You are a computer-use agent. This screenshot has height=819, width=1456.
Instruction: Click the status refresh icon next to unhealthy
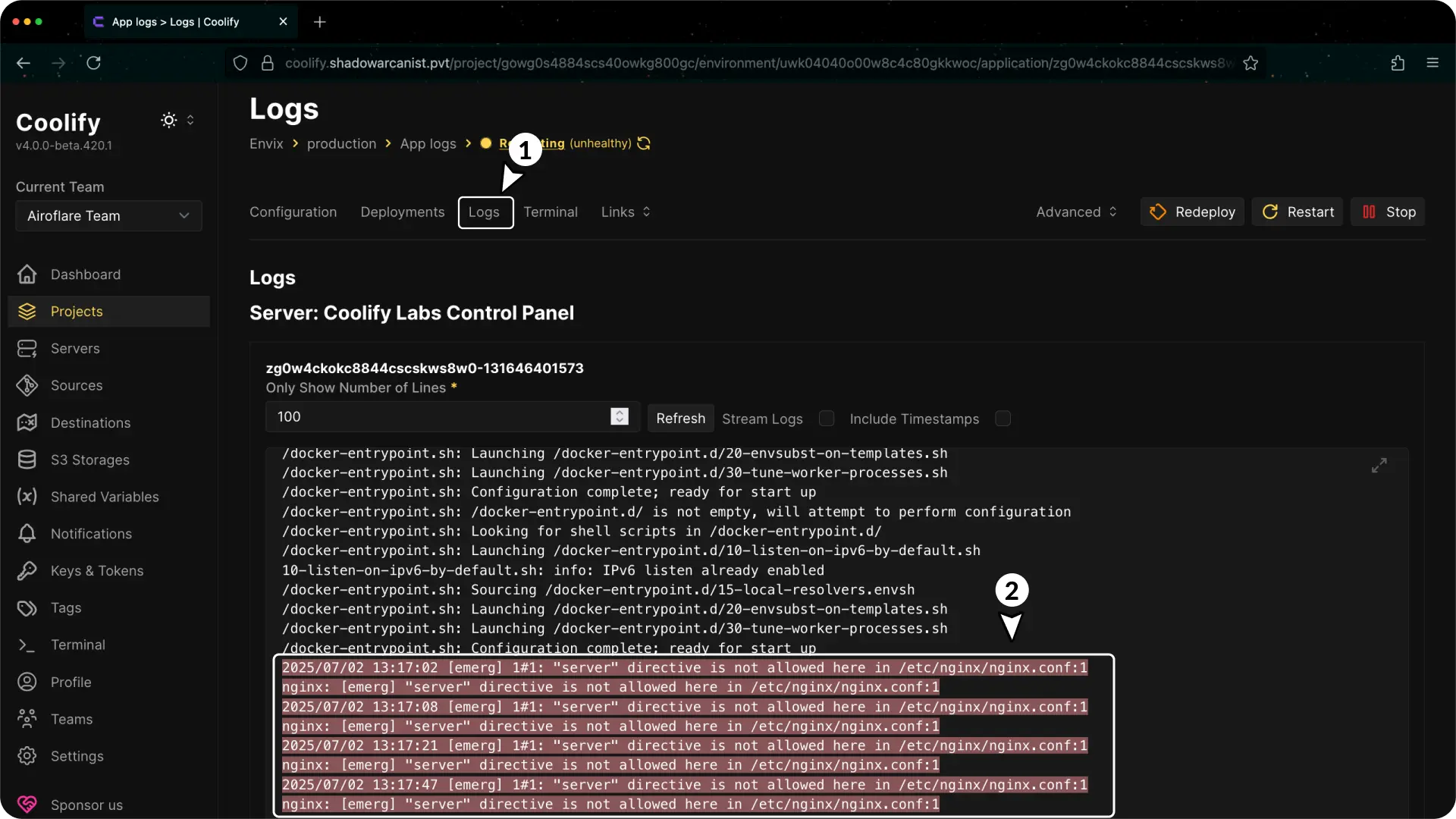pyautogui.click(x=644, y=143)
